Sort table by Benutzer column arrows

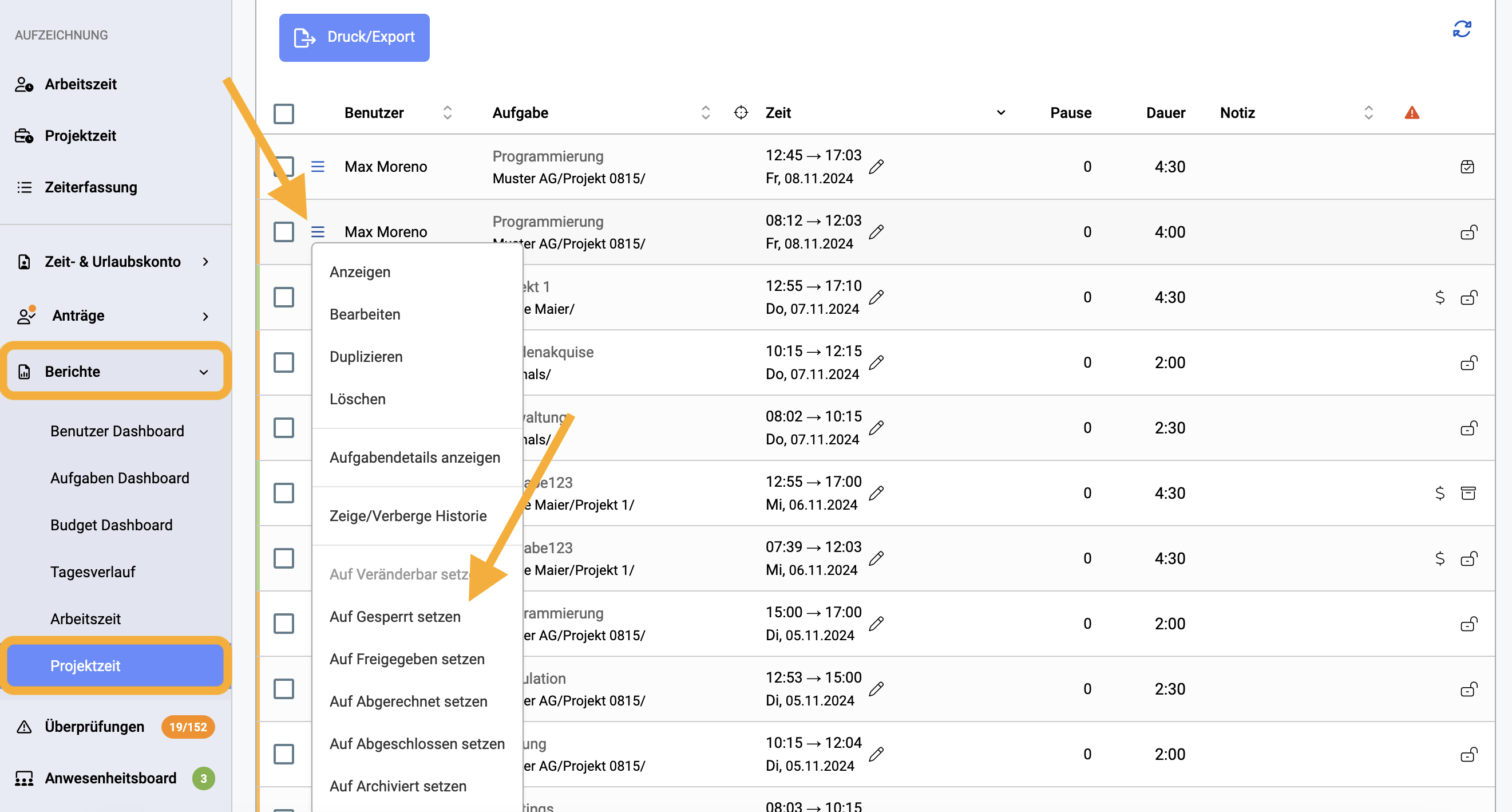coord(448,113)
